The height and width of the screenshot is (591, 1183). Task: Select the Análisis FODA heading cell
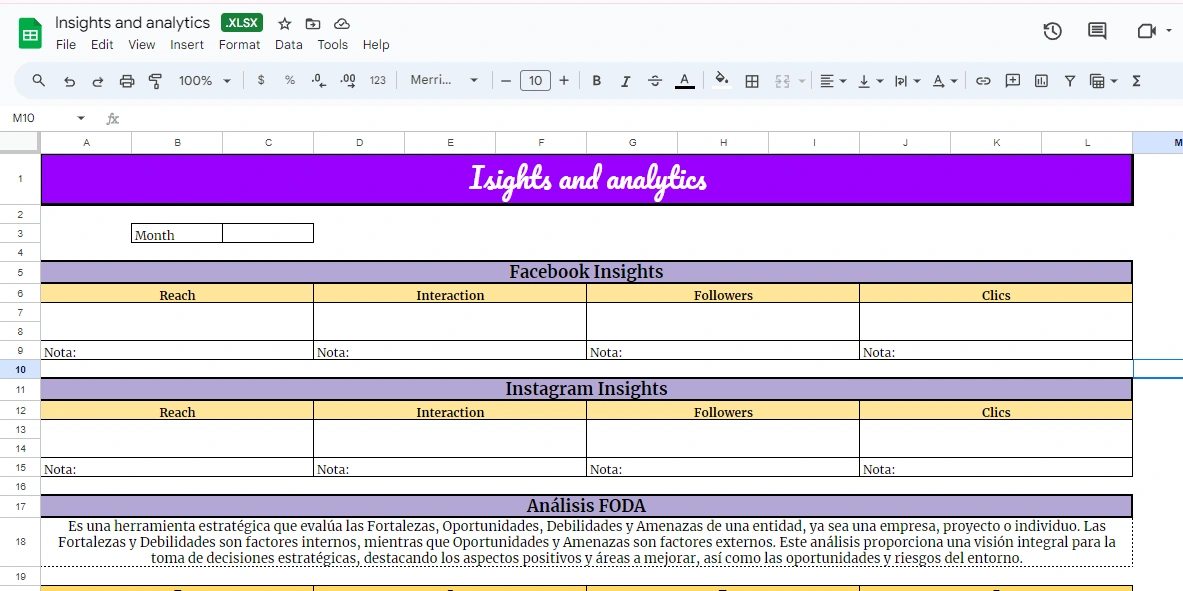click(586, 506)
